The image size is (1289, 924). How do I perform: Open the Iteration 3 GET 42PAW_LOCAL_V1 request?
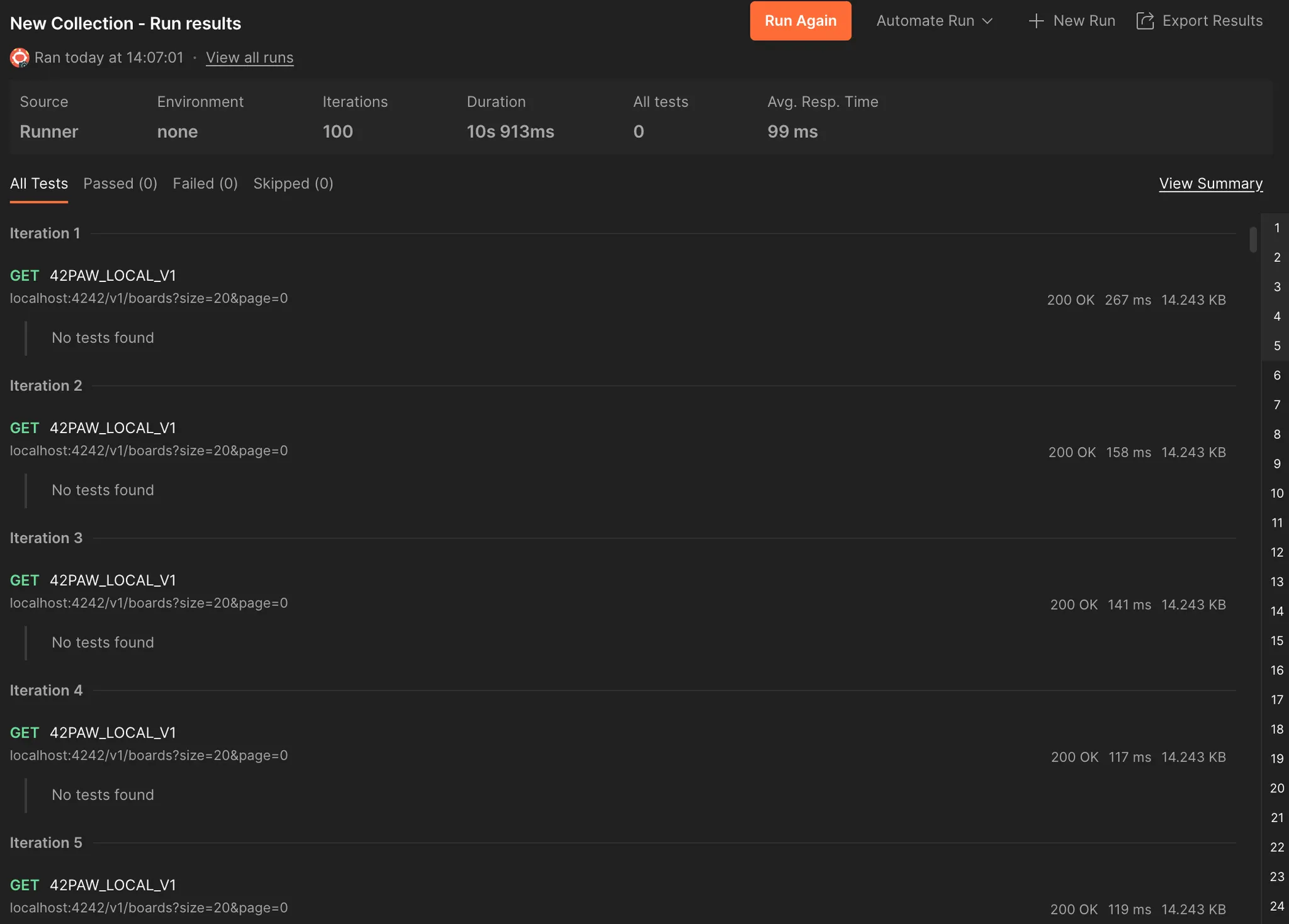coord(113,580)
